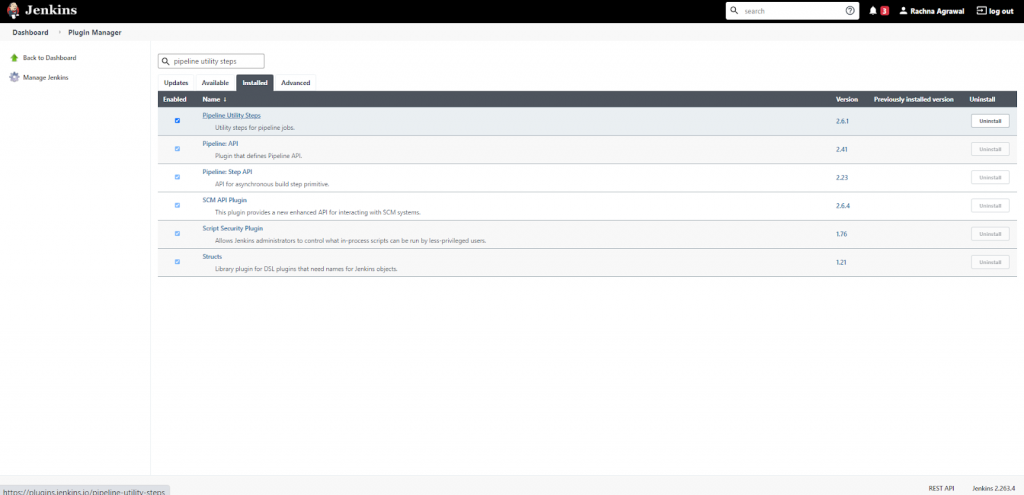Viewport: 1024px width, 495px height.
Task: Open the REST API footer link
Action: click(941, 488)
